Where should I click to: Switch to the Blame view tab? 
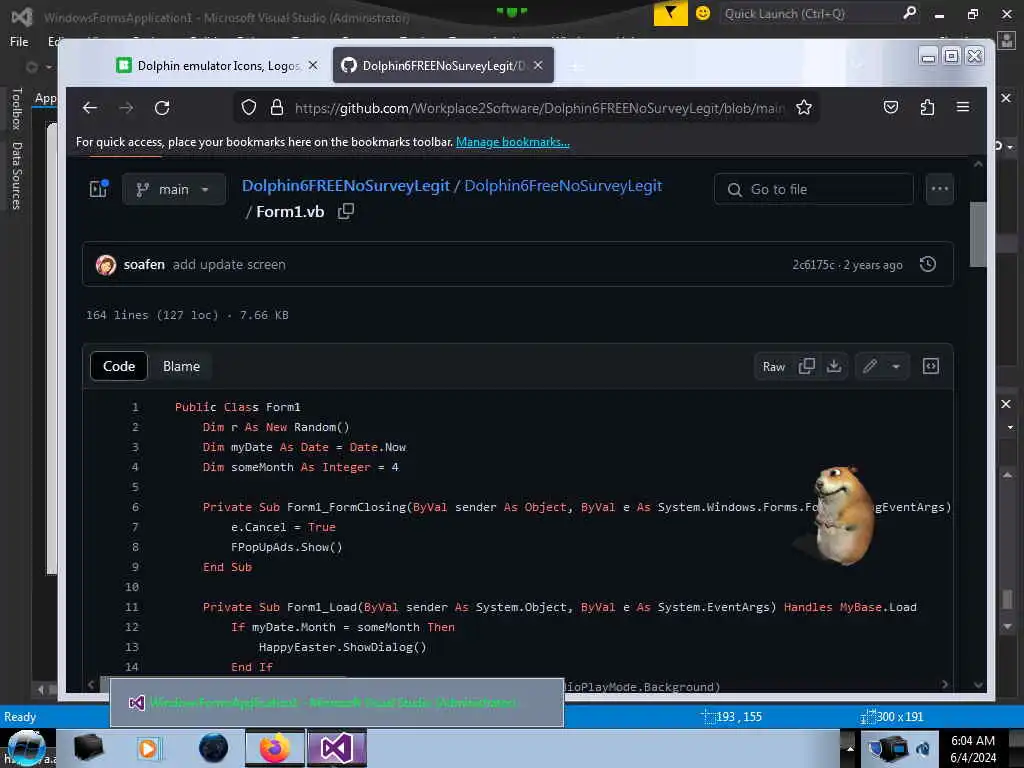[x=182, y=366]
